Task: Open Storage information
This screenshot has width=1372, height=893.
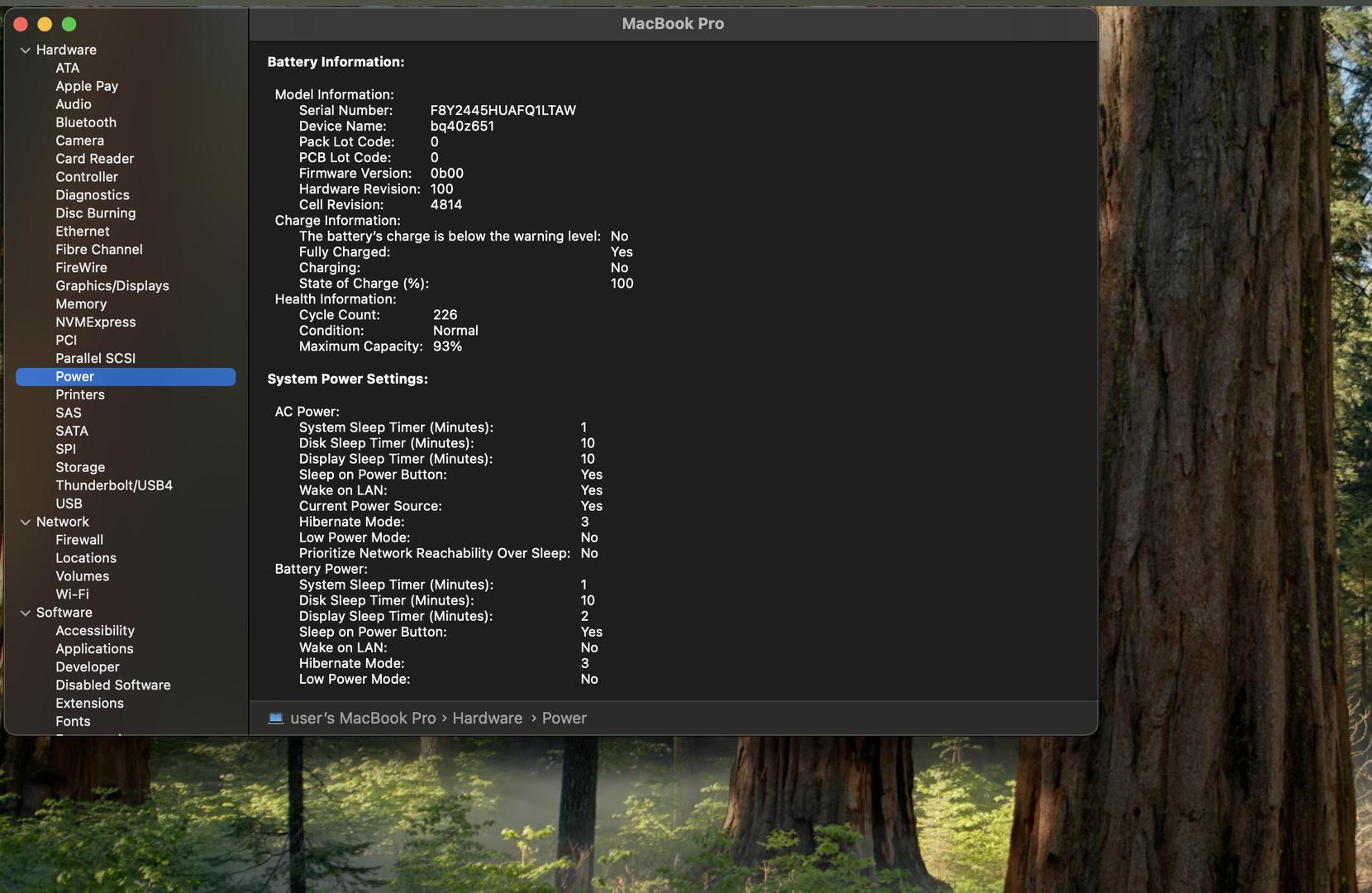Action: (80, 469)
